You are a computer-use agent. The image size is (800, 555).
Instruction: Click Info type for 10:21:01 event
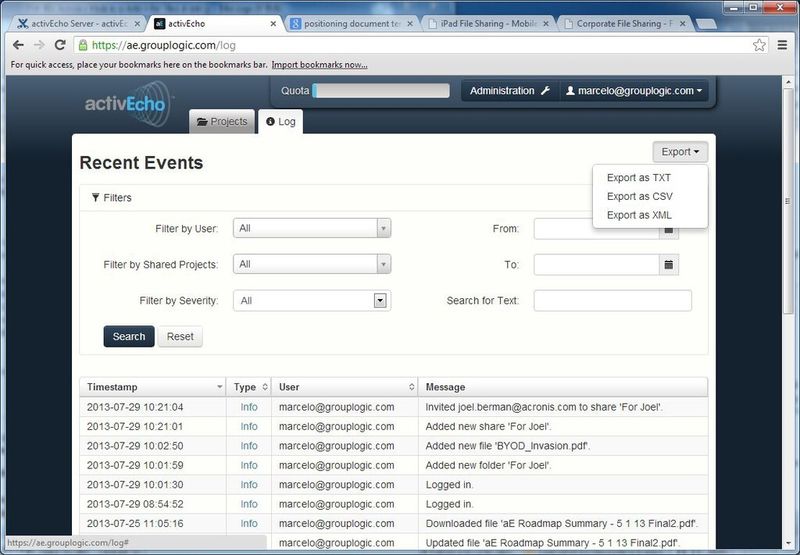coord(249,426)
